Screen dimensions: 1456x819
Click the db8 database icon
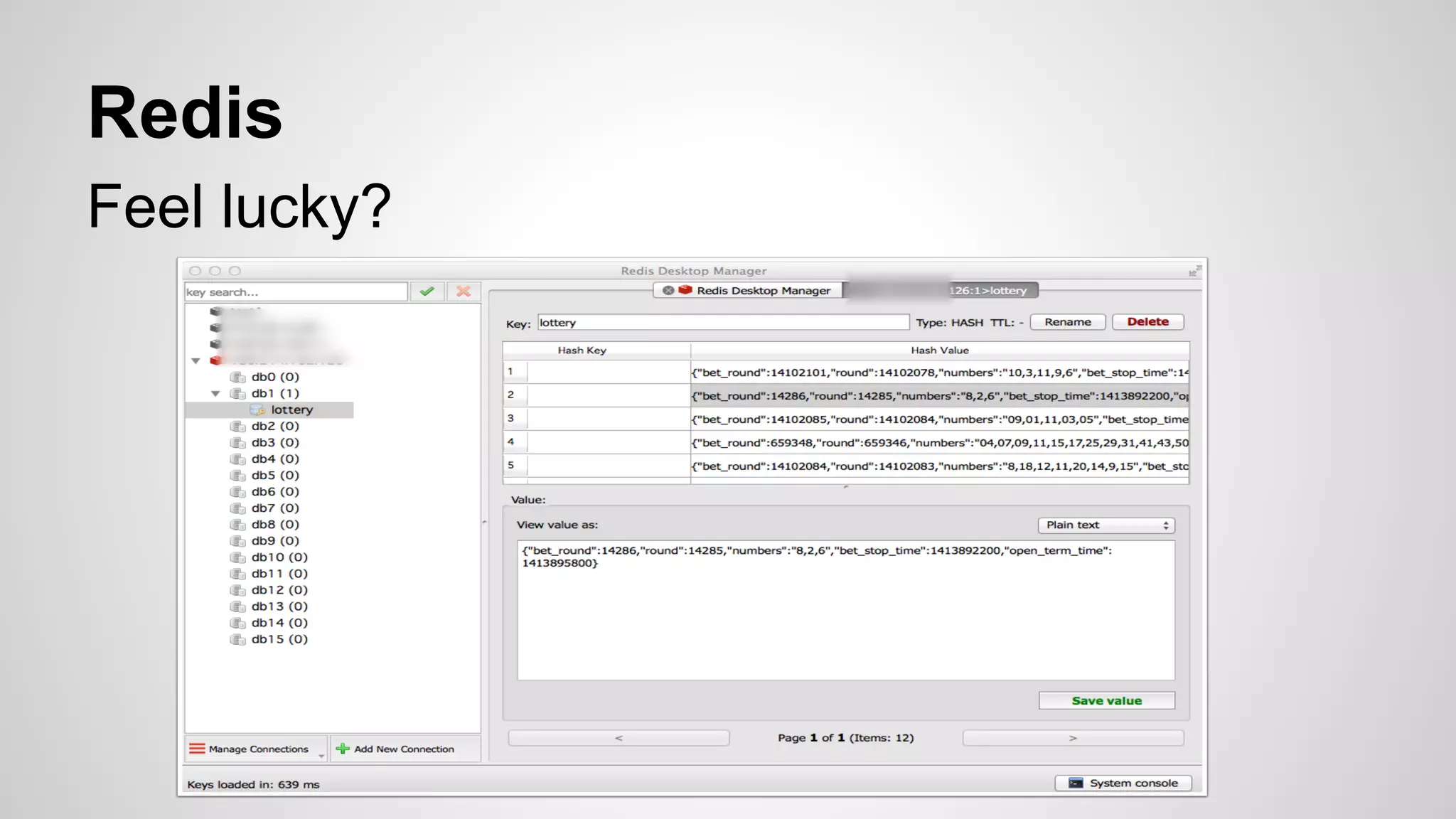237,524
